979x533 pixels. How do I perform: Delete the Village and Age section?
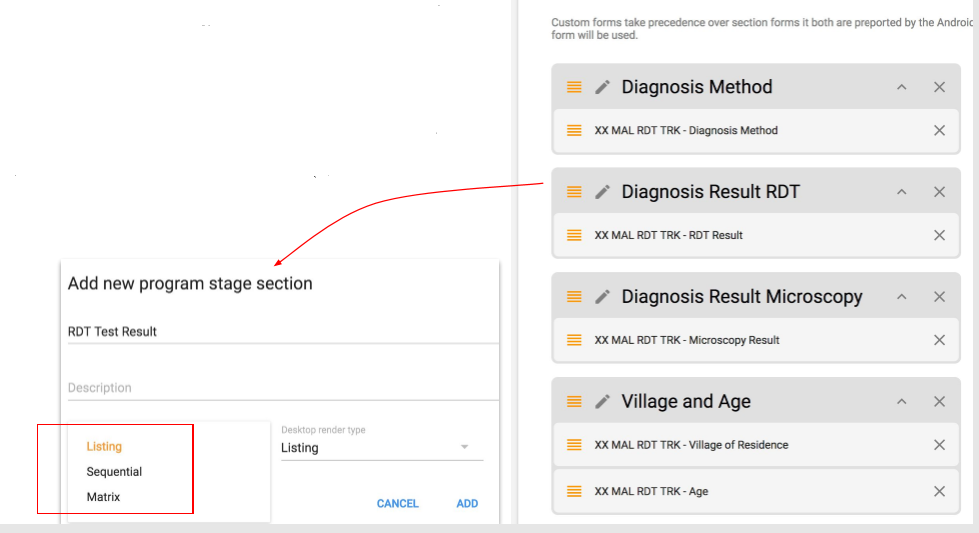tap(939, 401)
